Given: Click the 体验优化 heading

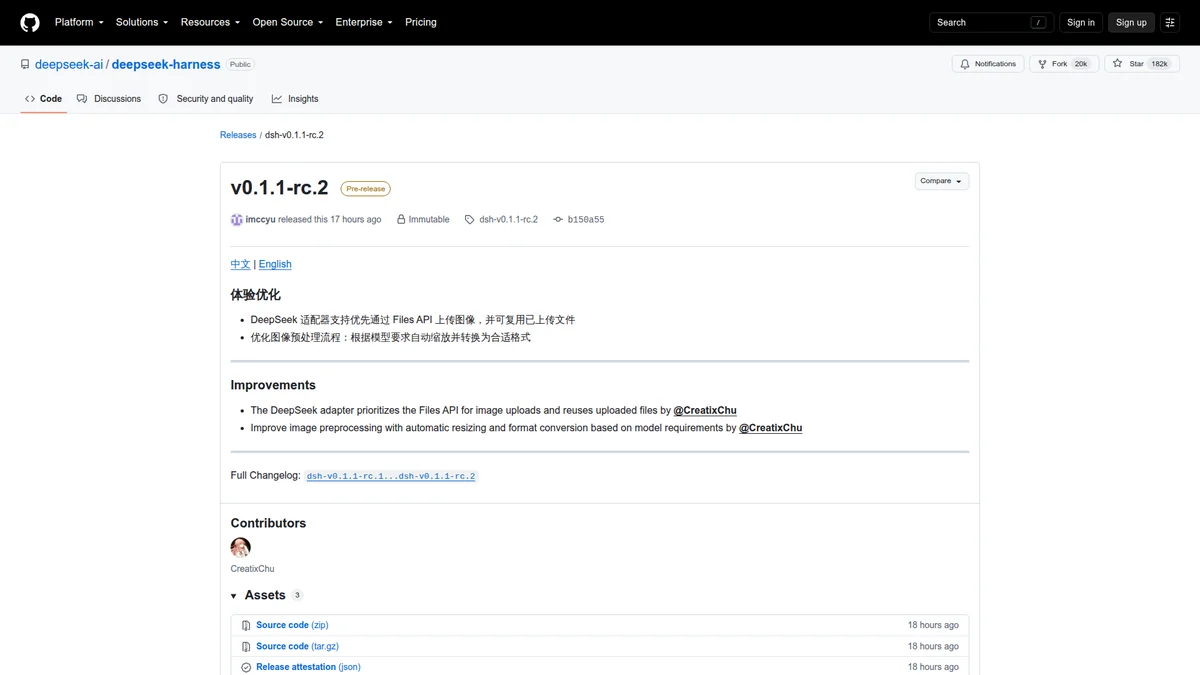Looking at the screenshot, I should coord(256,295).
